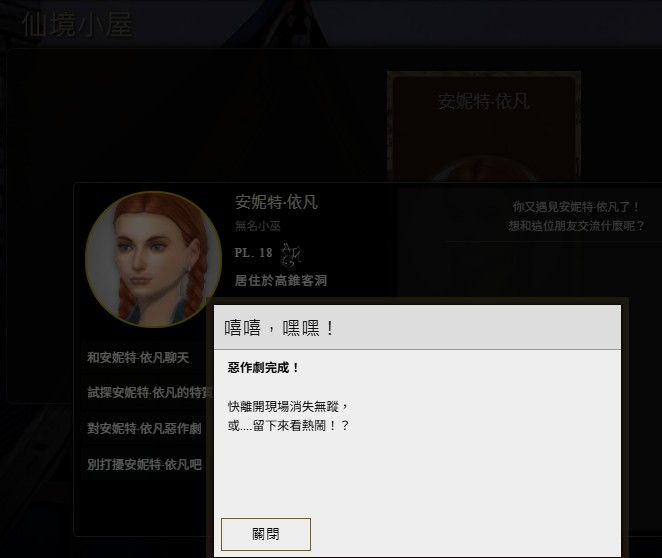The height and width of the screenshot is (558, 662).
Task: Click the 想和這位朋友交流什麼呢？ prompt
Action: [x=576, y=226]
